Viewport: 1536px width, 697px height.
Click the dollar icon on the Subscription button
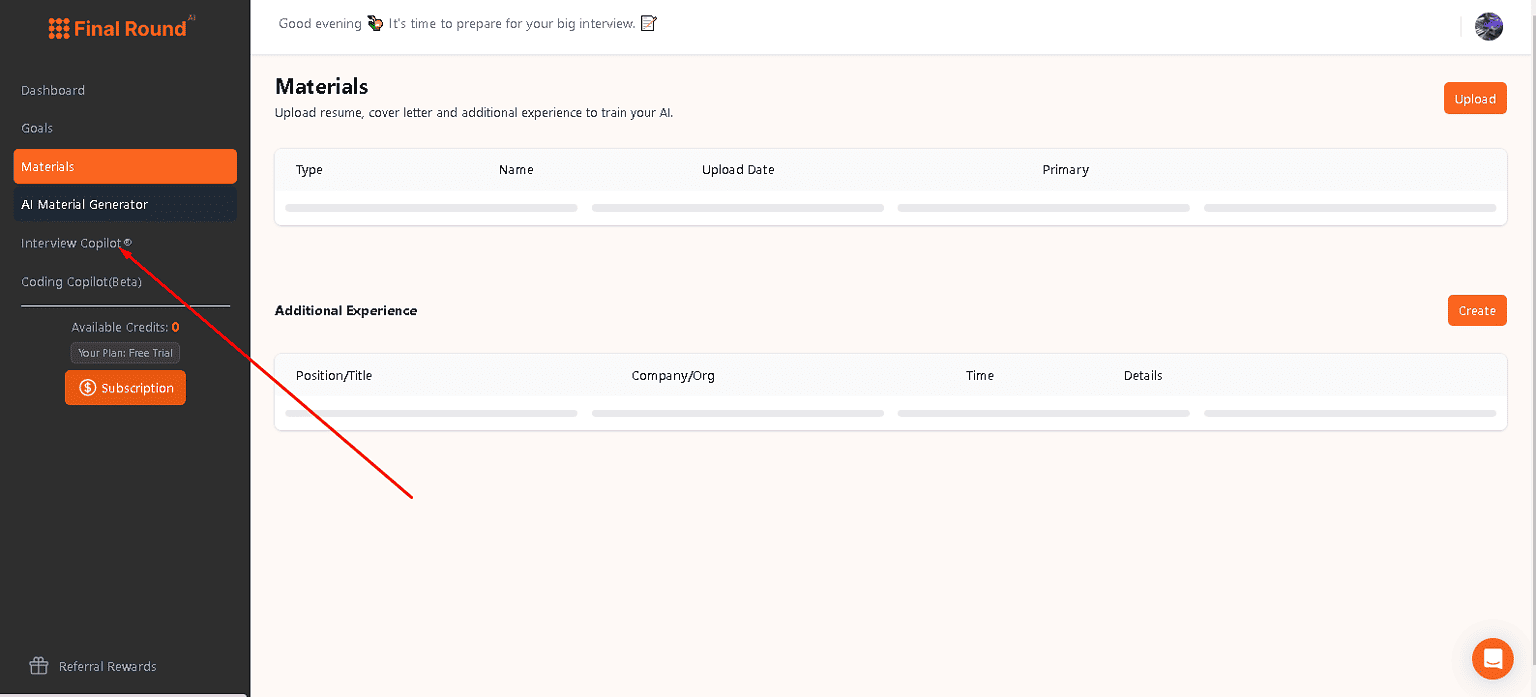[86, 388]
